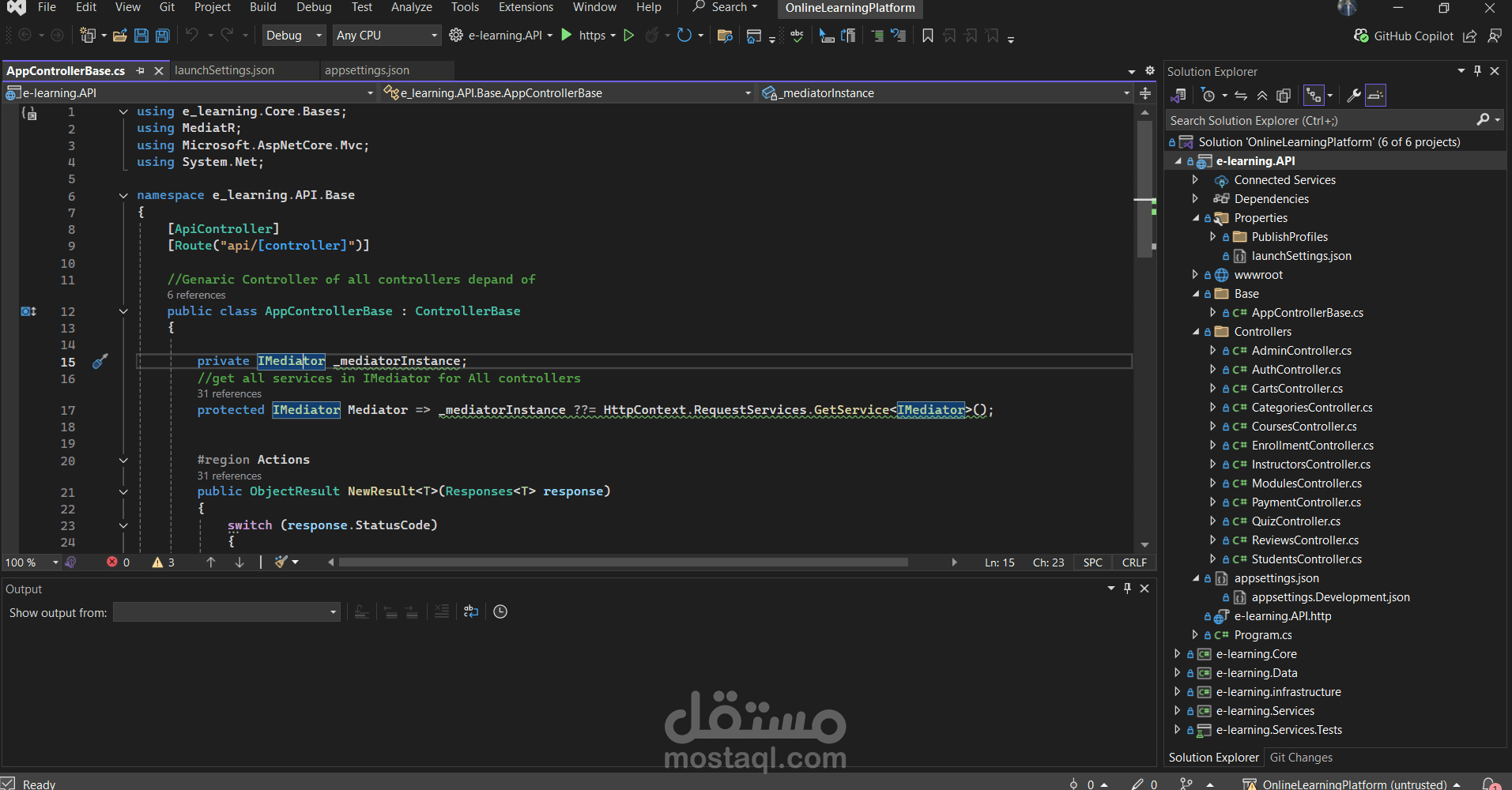Toggle timestamps clock in Output panel

pyautogui.click(x=500, y=611)
